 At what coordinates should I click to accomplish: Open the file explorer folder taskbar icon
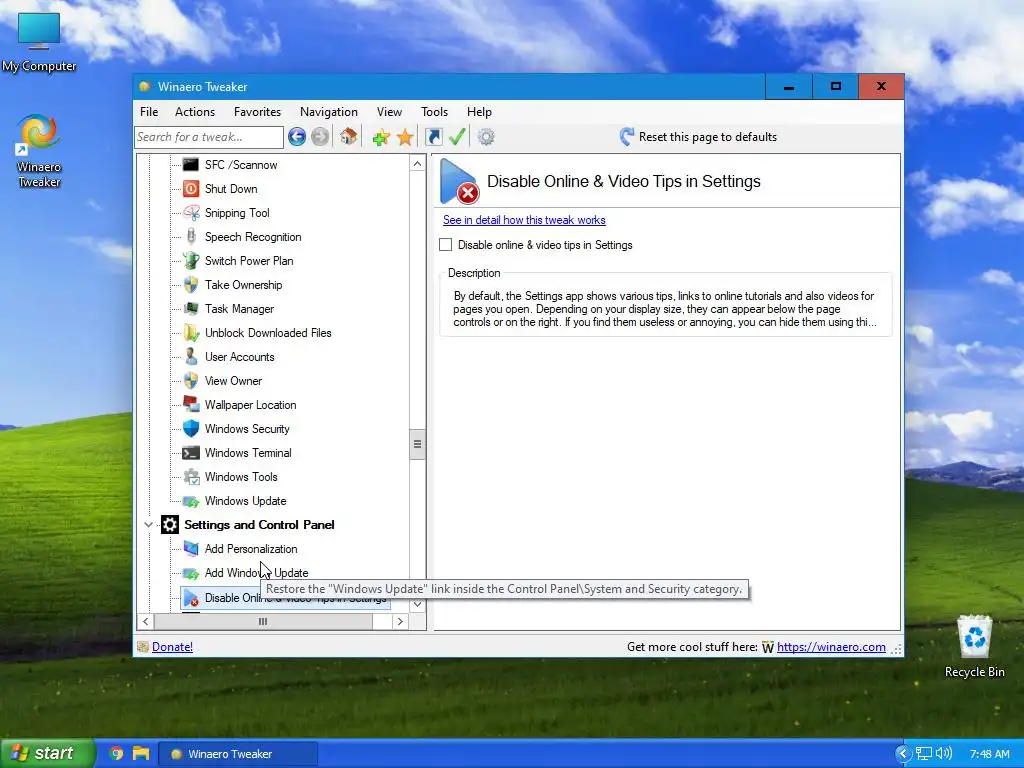click(141, 754)
